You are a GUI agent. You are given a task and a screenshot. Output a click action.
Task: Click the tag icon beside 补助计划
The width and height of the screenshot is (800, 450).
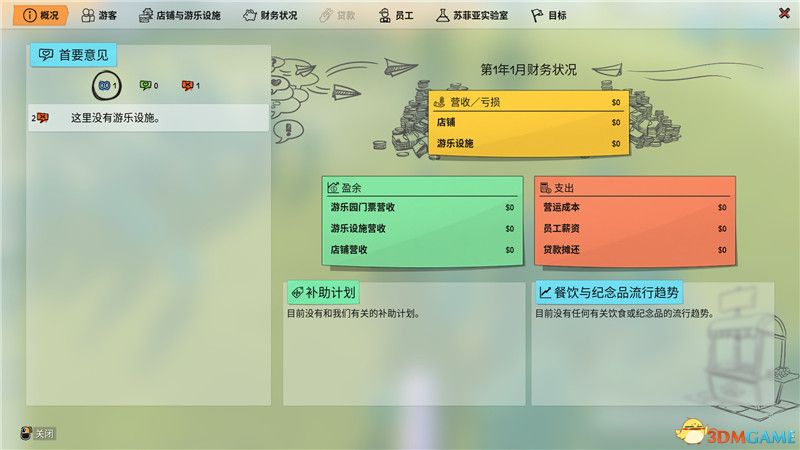[x=297, y=293]
